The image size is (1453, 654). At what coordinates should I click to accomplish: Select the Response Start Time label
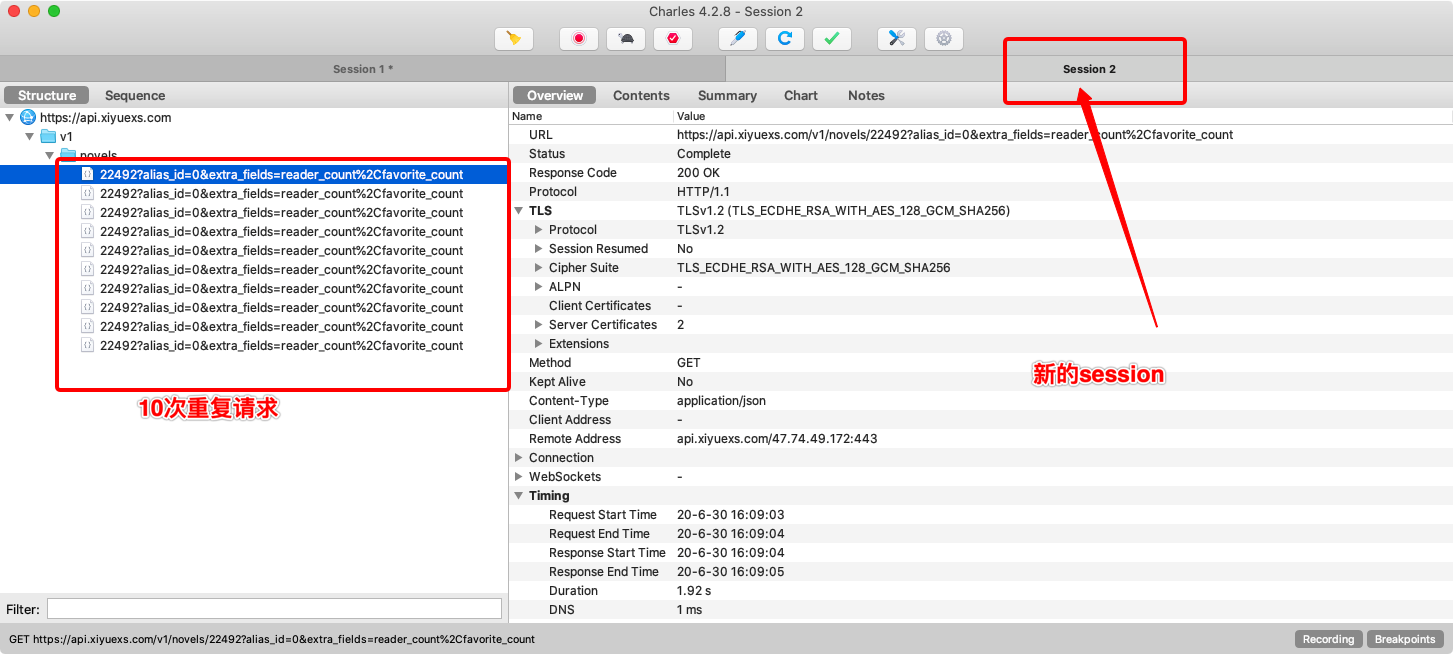[607, 553]
